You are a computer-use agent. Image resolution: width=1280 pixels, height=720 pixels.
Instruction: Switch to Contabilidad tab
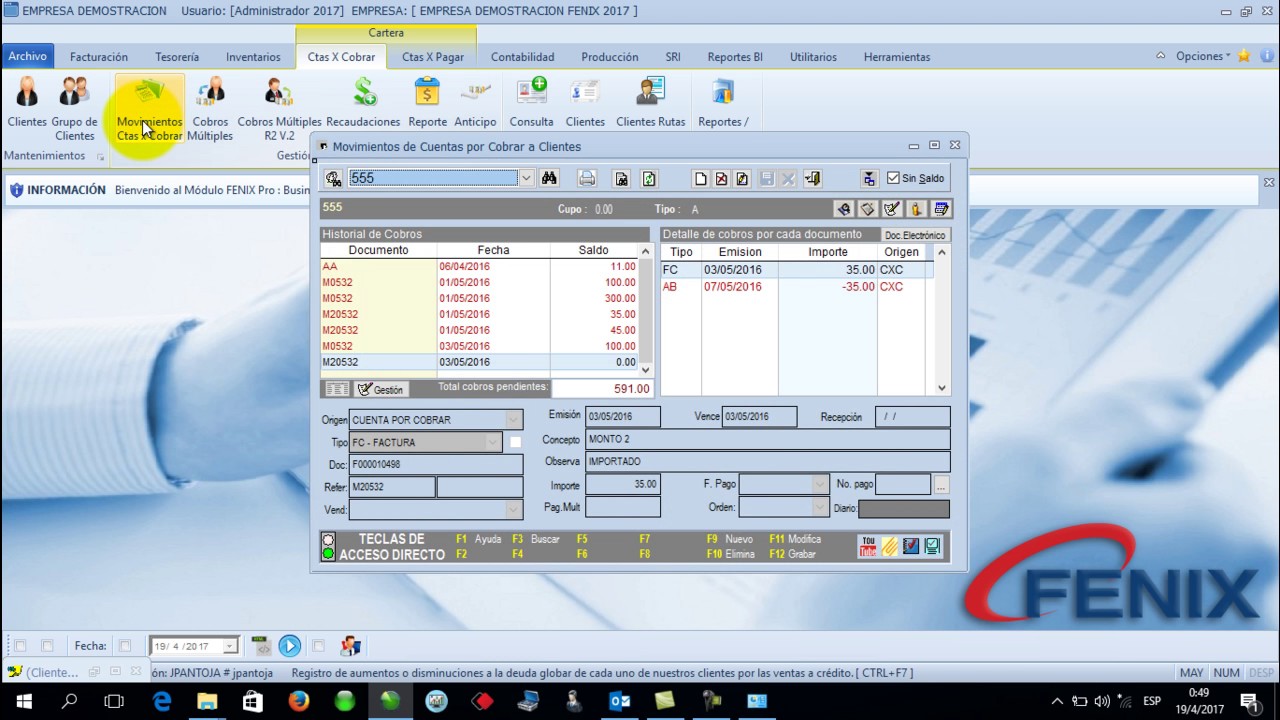[522, 57]
